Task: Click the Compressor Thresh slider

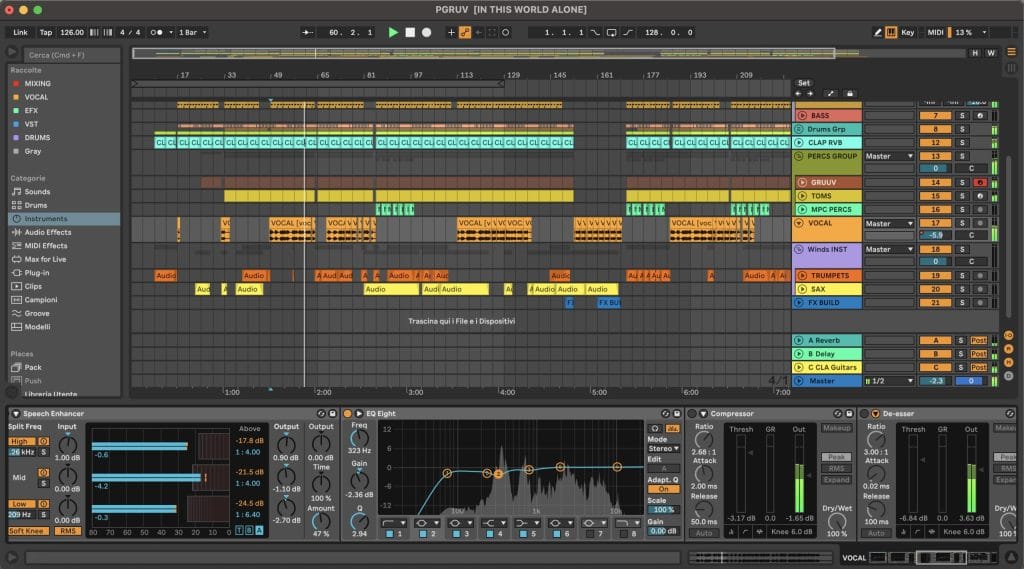Action: point(741,473)
